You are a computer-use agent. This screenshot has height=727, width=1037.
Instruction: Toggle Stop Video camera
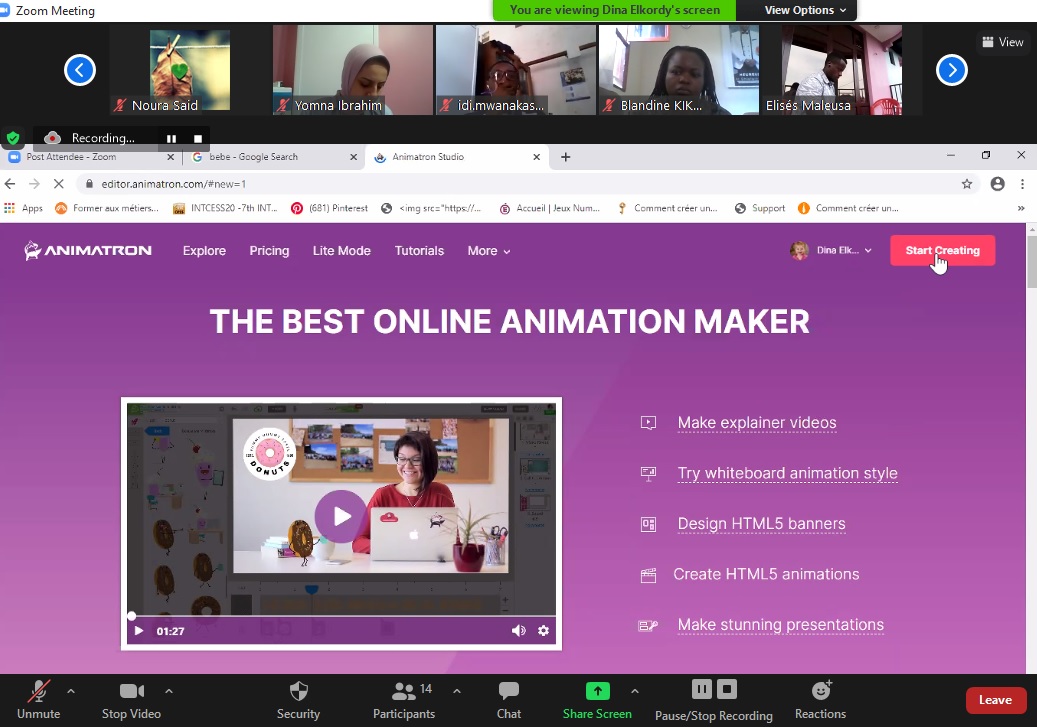coord(131,692)
